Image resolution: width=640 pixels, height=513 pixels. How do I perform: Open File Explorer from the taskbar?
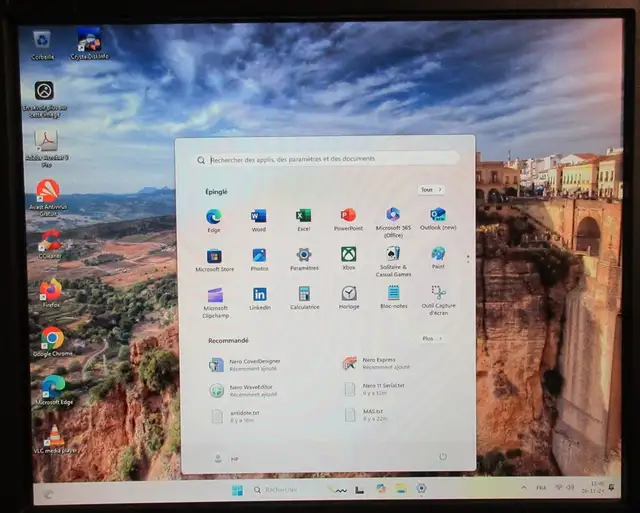pyautogui.click(x=401, y=489)
